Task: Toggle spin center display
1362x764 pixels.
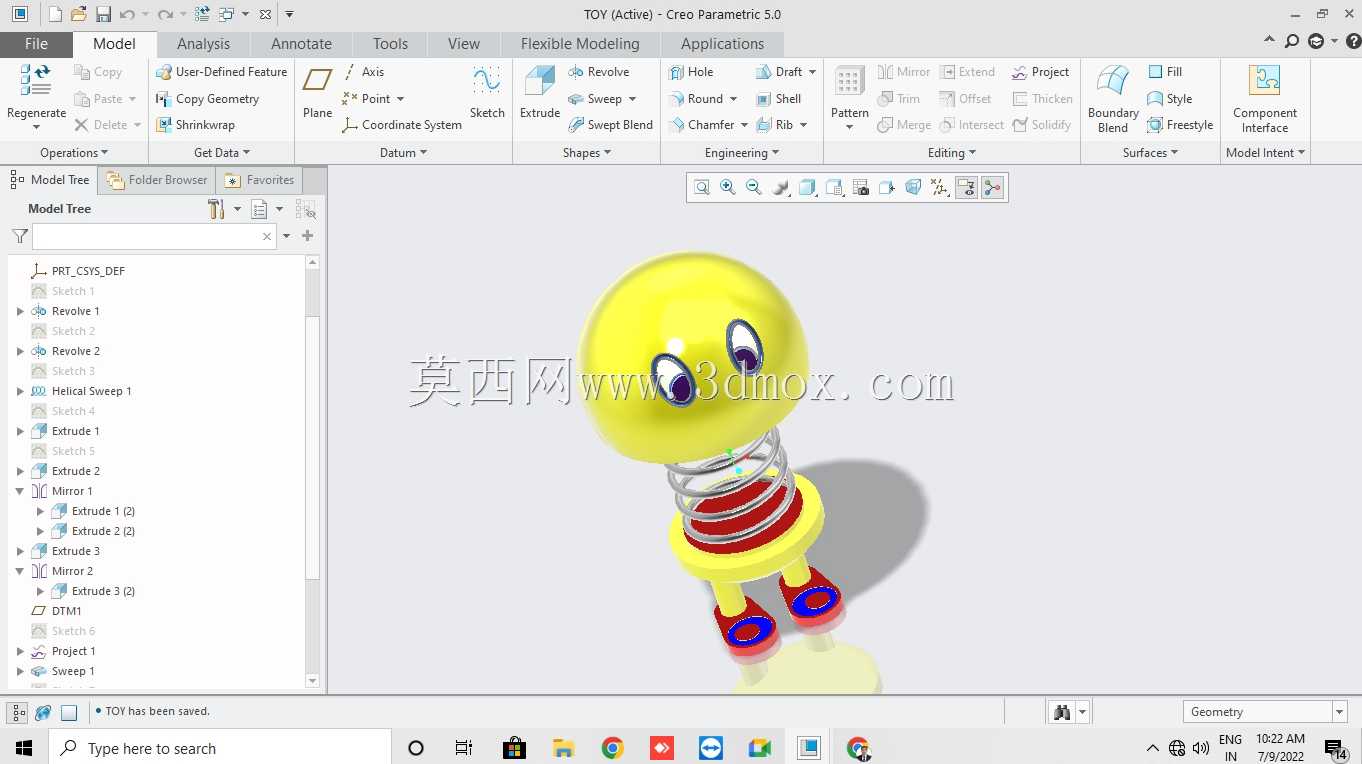Action: tap(992, 187)
